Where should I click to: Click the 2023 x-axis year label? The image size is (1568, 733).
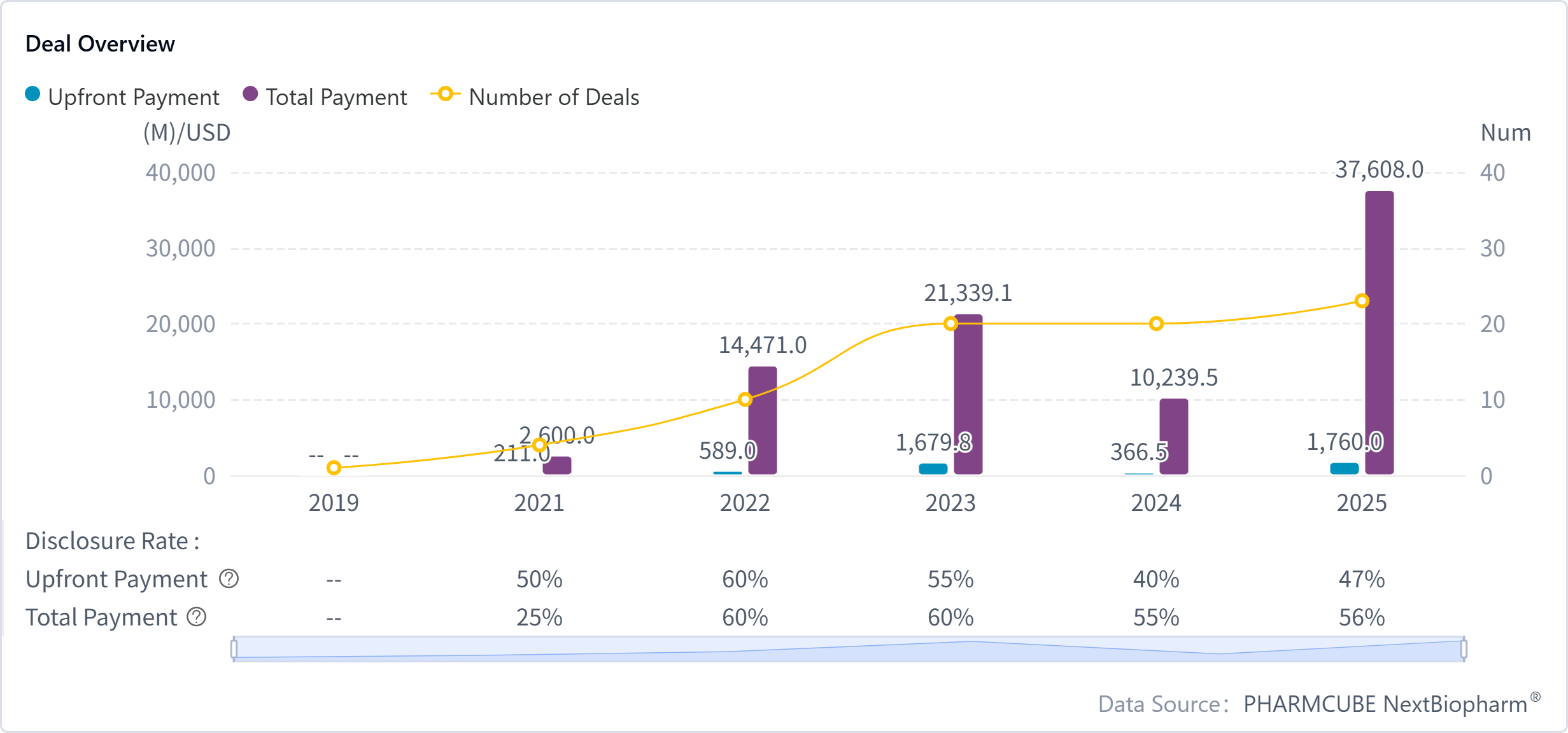tap(950, 503)
